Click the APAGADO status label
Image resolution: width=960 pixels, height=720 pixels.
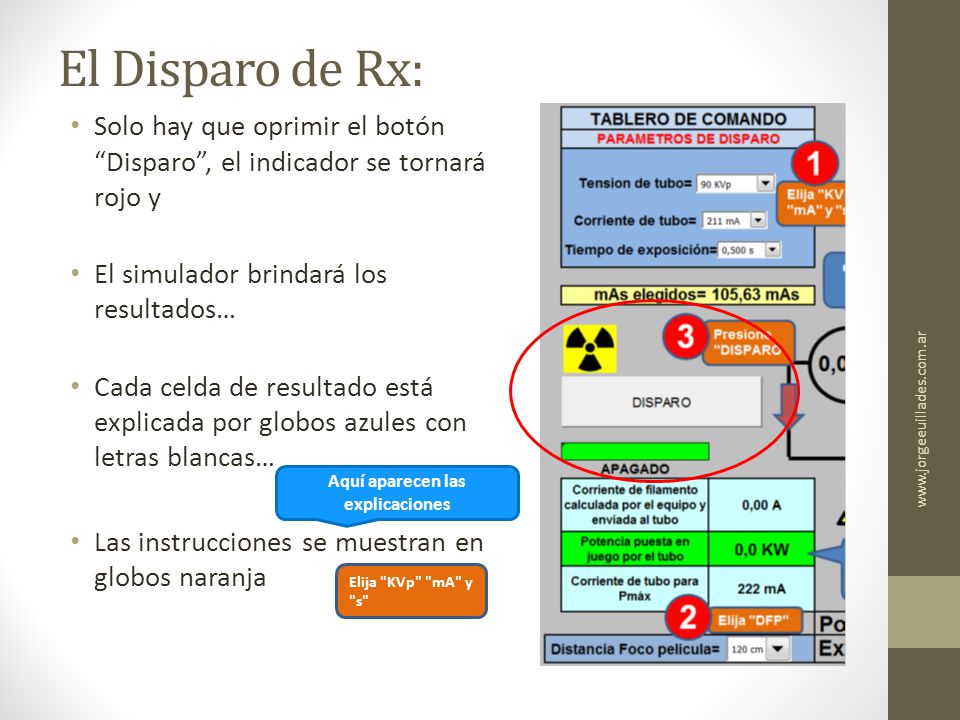coord(634,469)
